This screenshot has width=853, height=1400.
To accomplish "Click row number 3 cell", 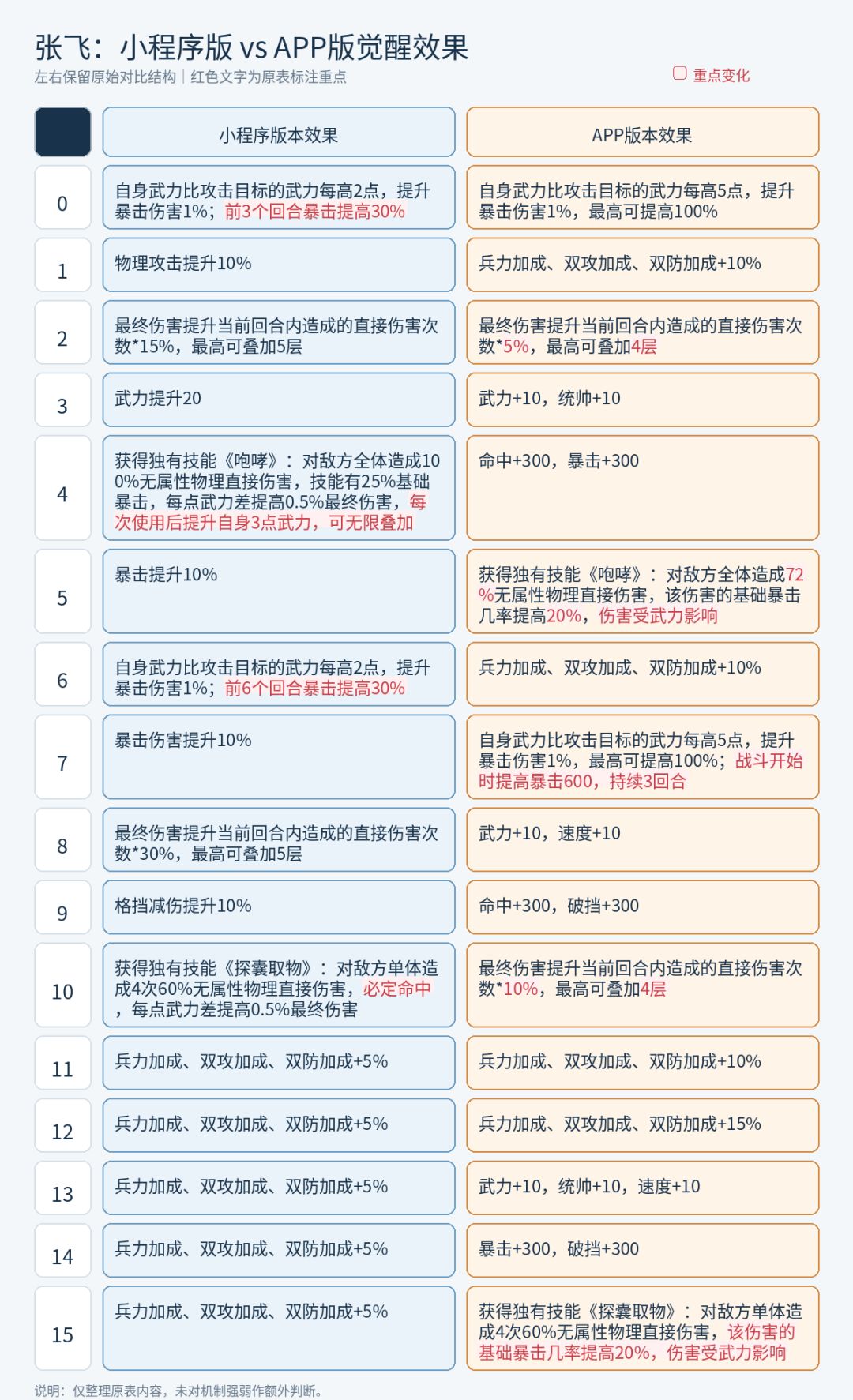I will (x=62, y=400).
